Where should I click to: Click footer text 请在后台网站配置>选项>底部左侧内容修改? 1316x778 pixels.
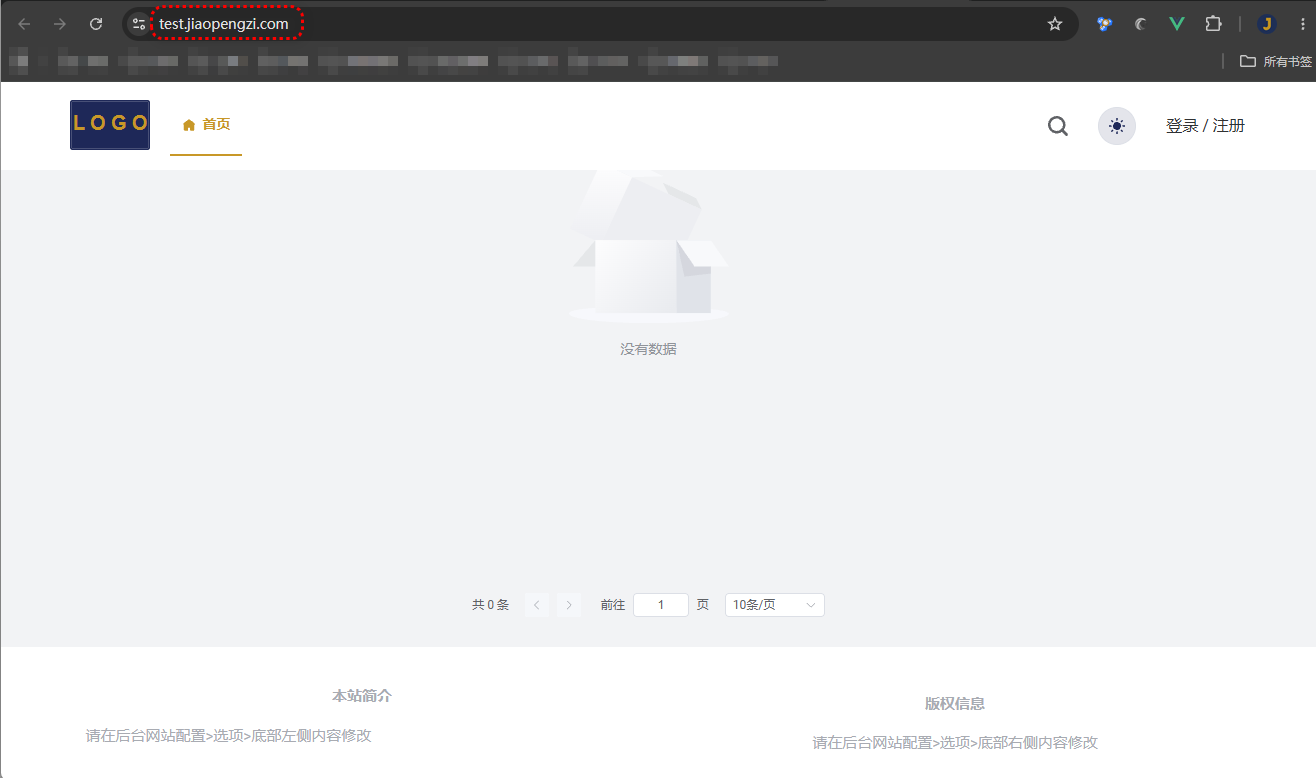click(x=229, y=736)
